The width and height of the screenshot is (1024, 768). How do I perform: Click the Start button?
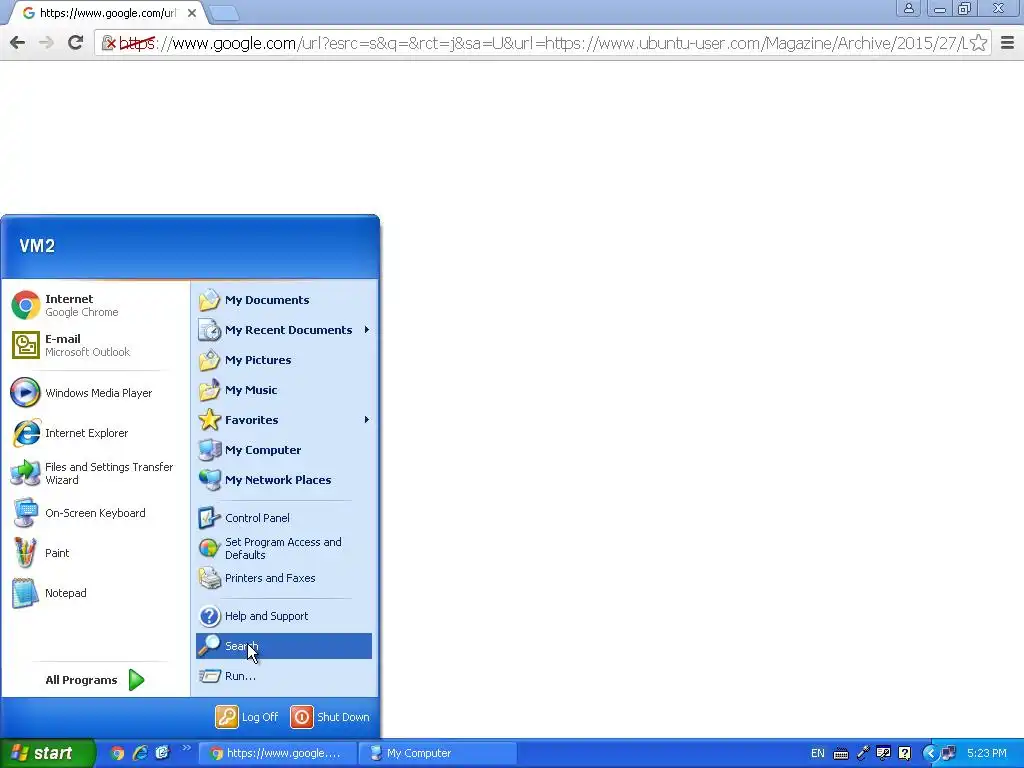pyautogui.click(x=47, y=753)
